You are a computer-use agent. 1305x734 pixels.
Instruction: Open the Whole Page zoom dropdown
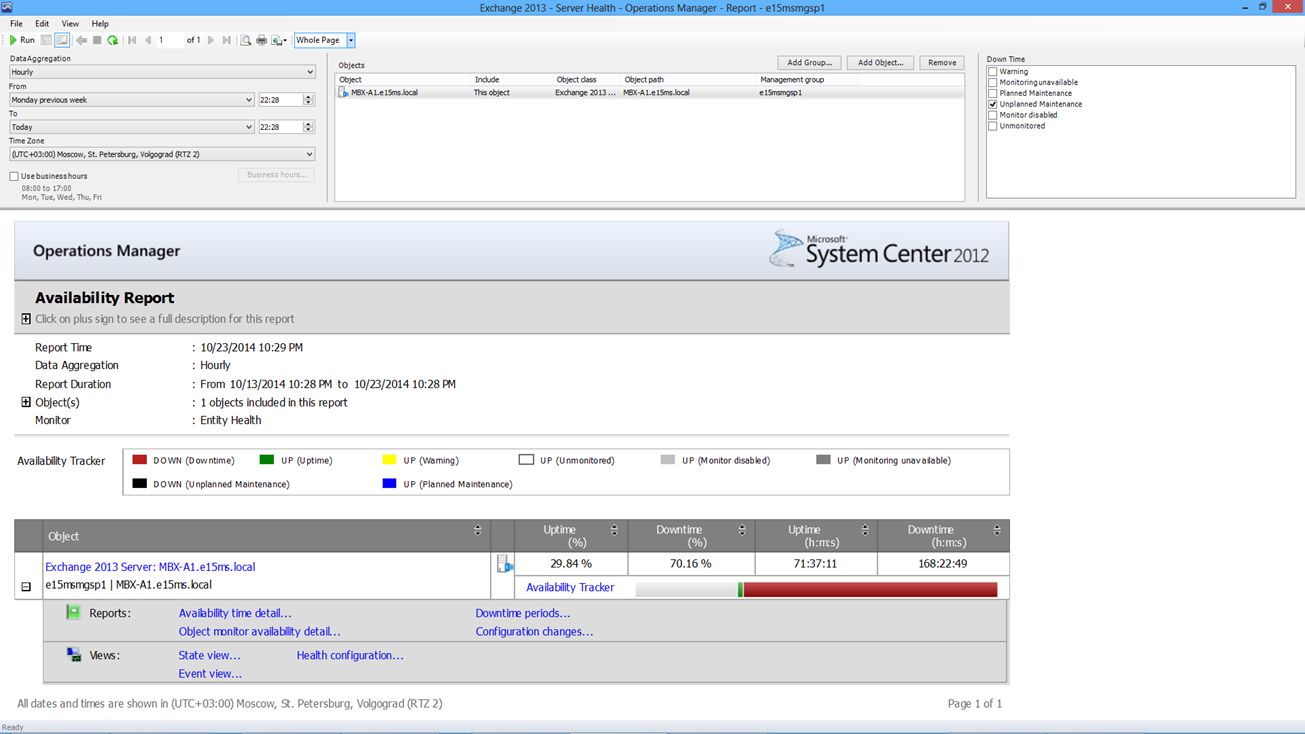351,40
